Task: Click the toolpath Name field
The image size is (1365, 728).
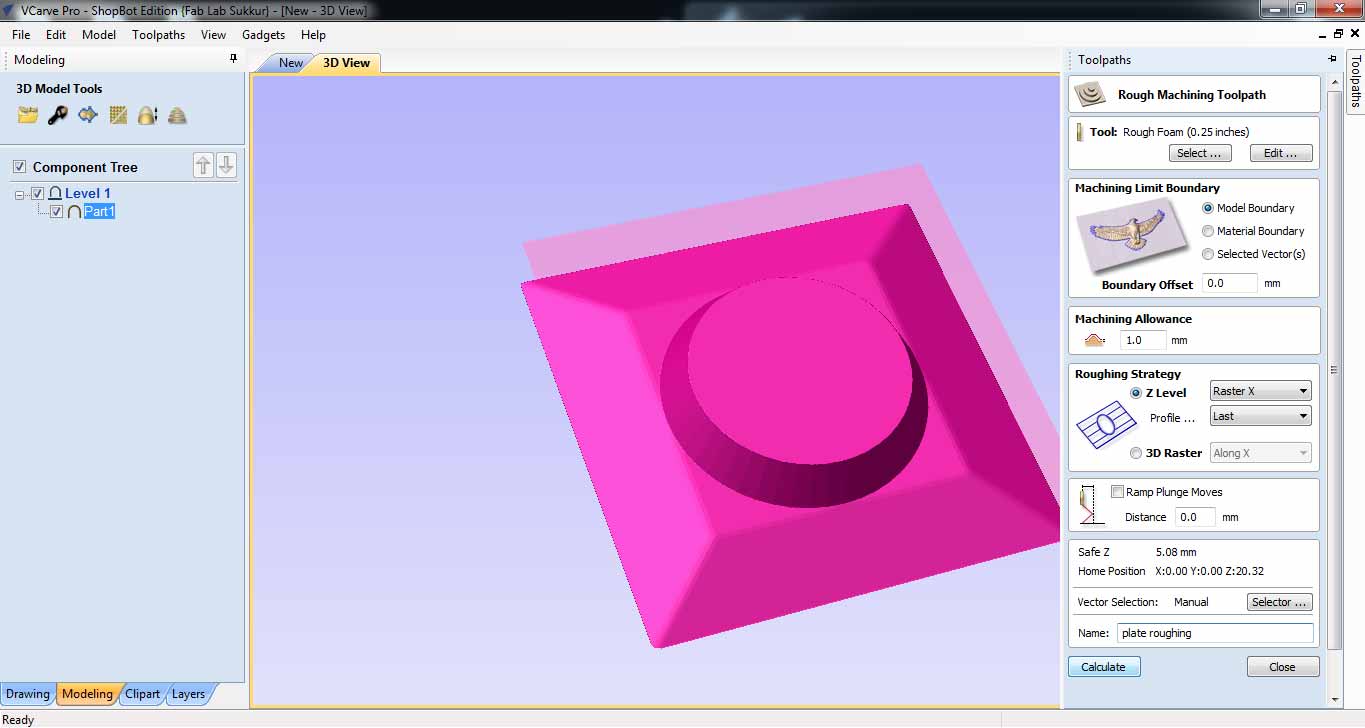Action: tap(1215, 633)
